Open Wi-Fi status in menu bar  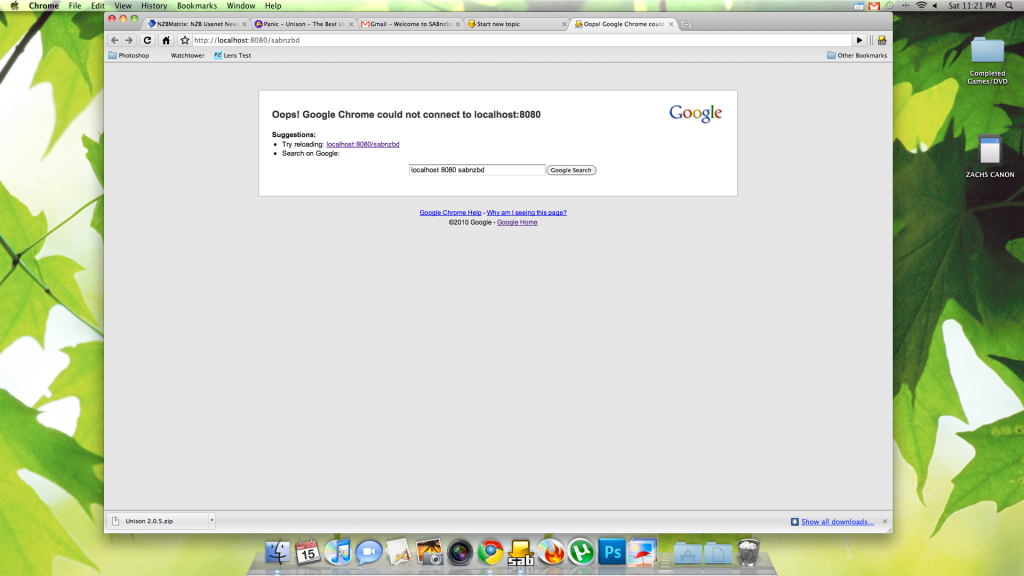[921, 6]
